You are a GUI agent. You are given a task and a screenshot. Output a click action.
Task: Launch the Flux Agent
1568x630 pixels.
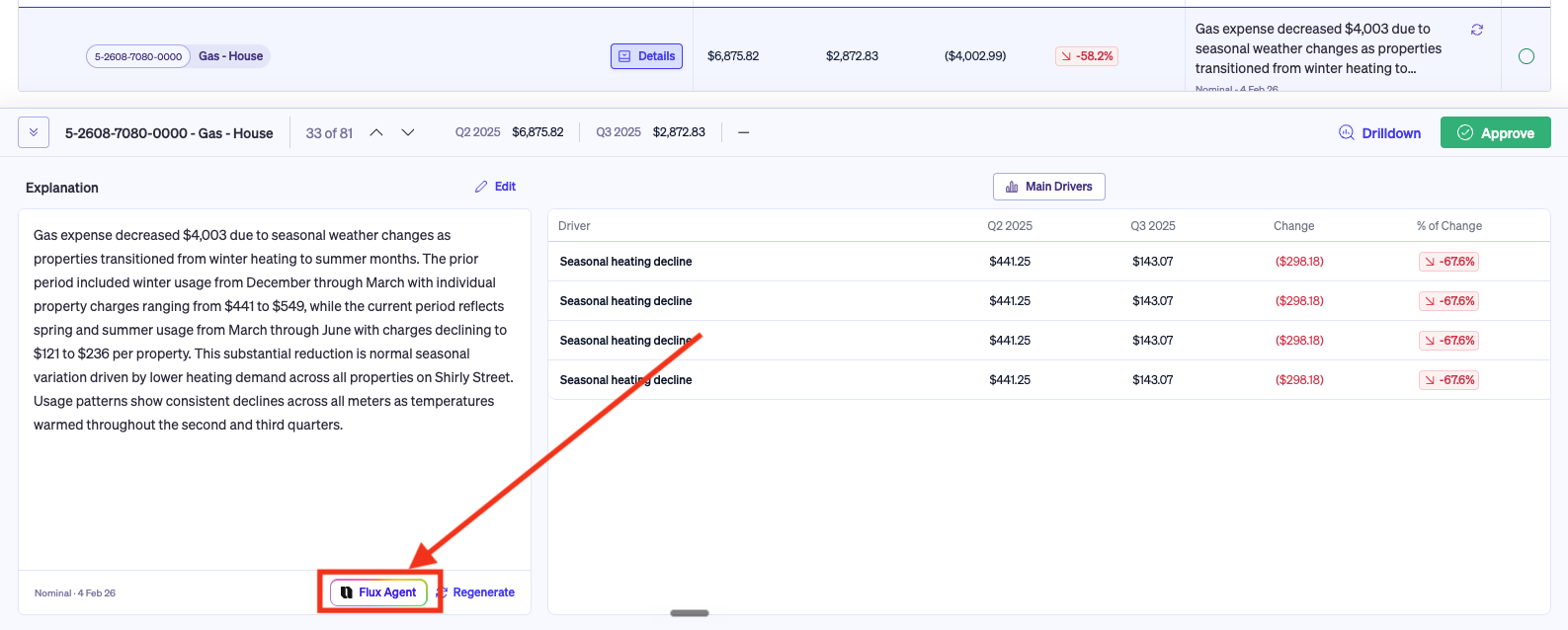tap(379, 592)
